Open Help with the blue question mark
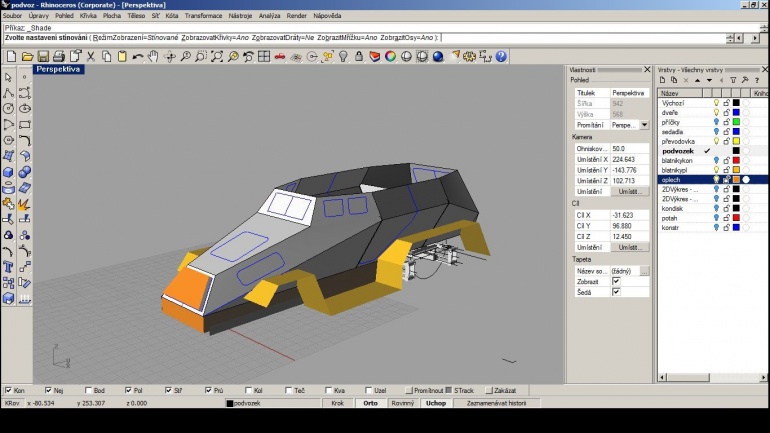This screenshot has width=770, height=433. 501,56
